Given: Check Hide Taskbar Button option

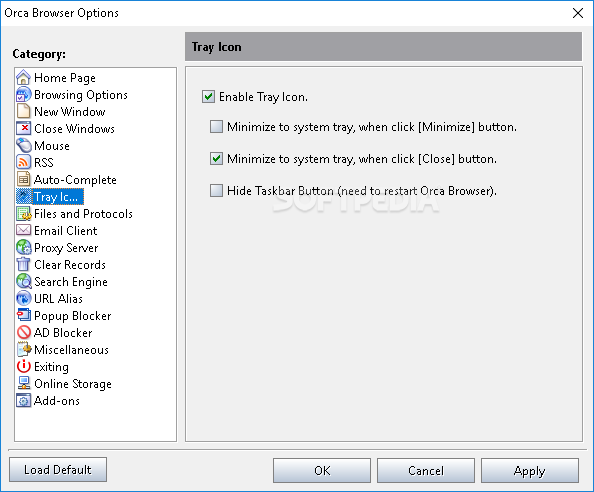Looking at the screenshot, I should click(216, 190).
